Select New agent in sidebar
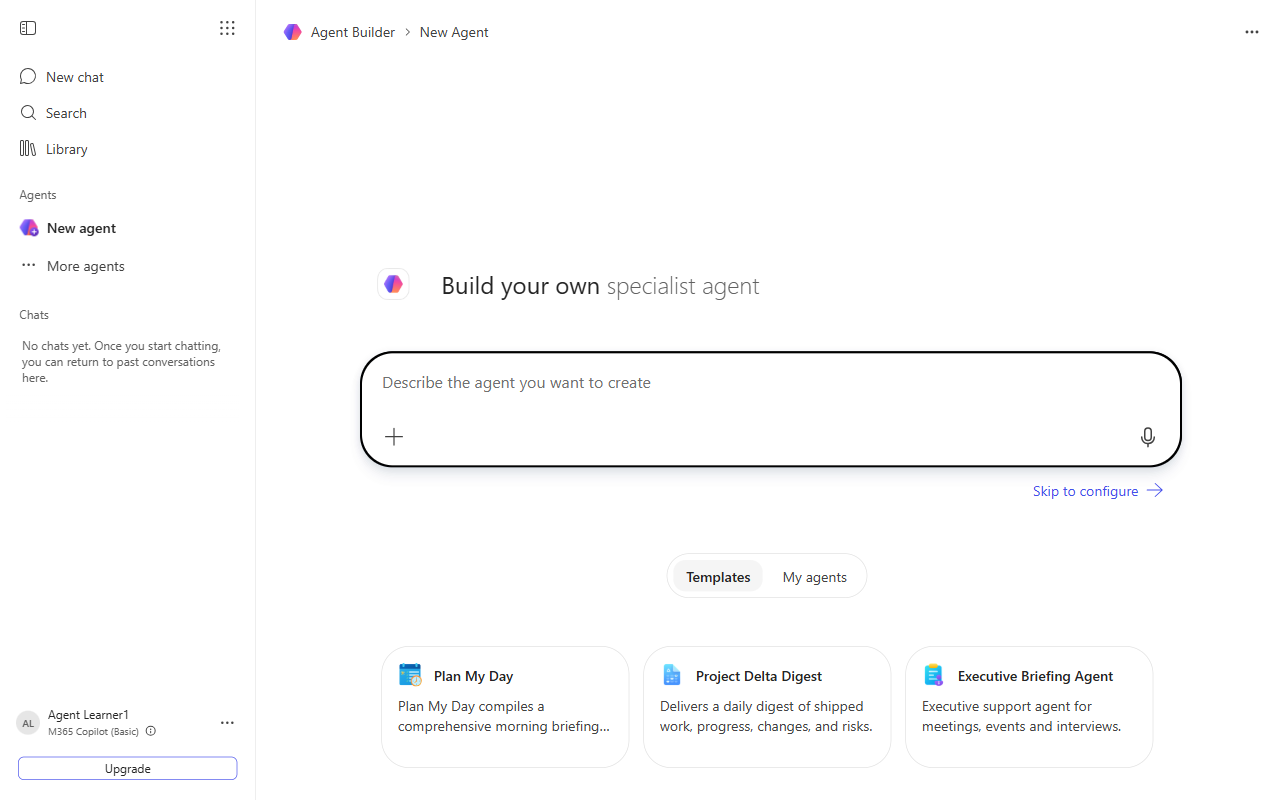The width and height of the screenshot is (1280, 800). point(128,228)
